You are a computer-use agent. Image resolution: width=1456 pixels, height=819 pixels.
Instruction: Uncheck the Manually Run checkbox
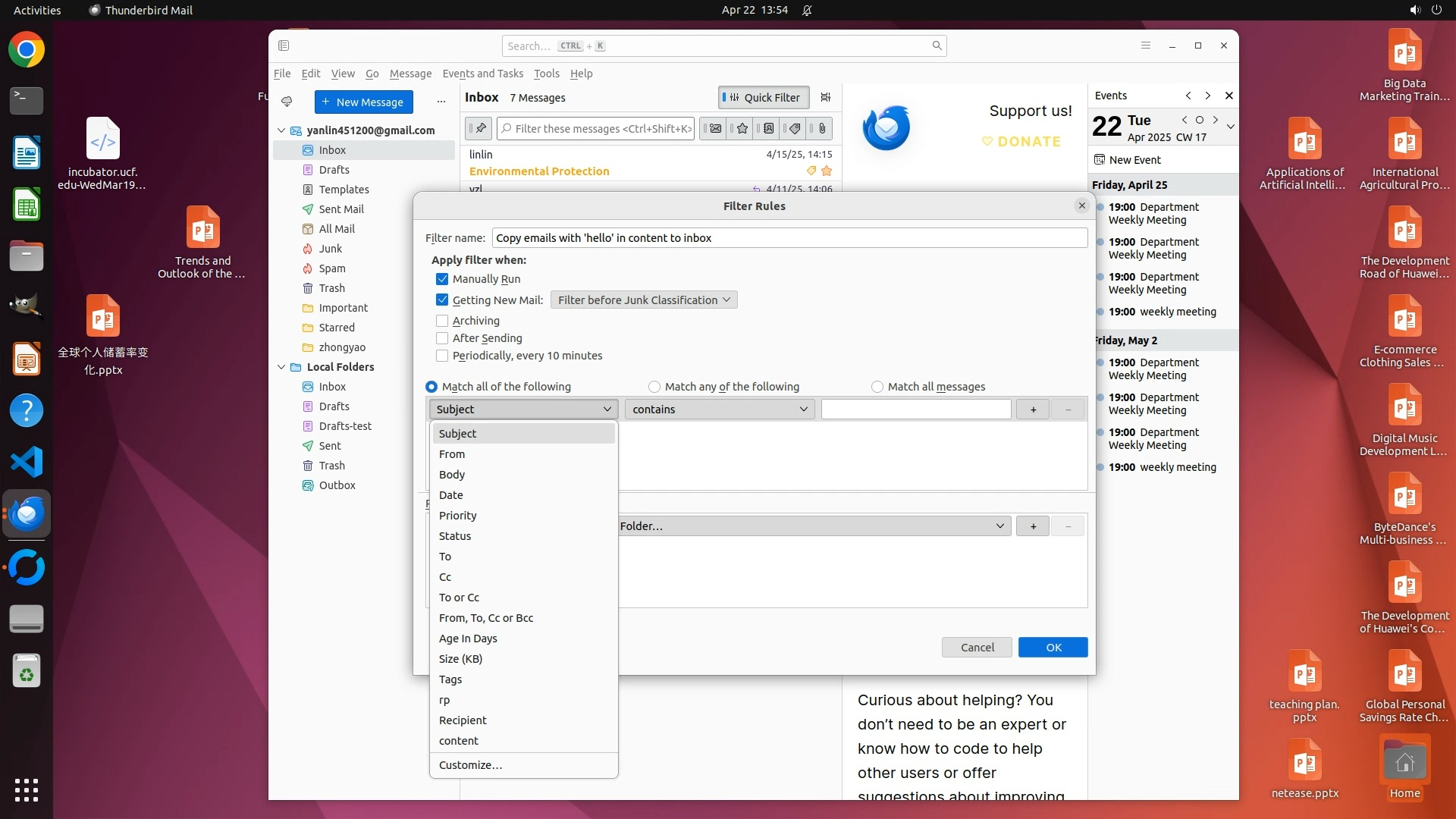pos(442,279)
